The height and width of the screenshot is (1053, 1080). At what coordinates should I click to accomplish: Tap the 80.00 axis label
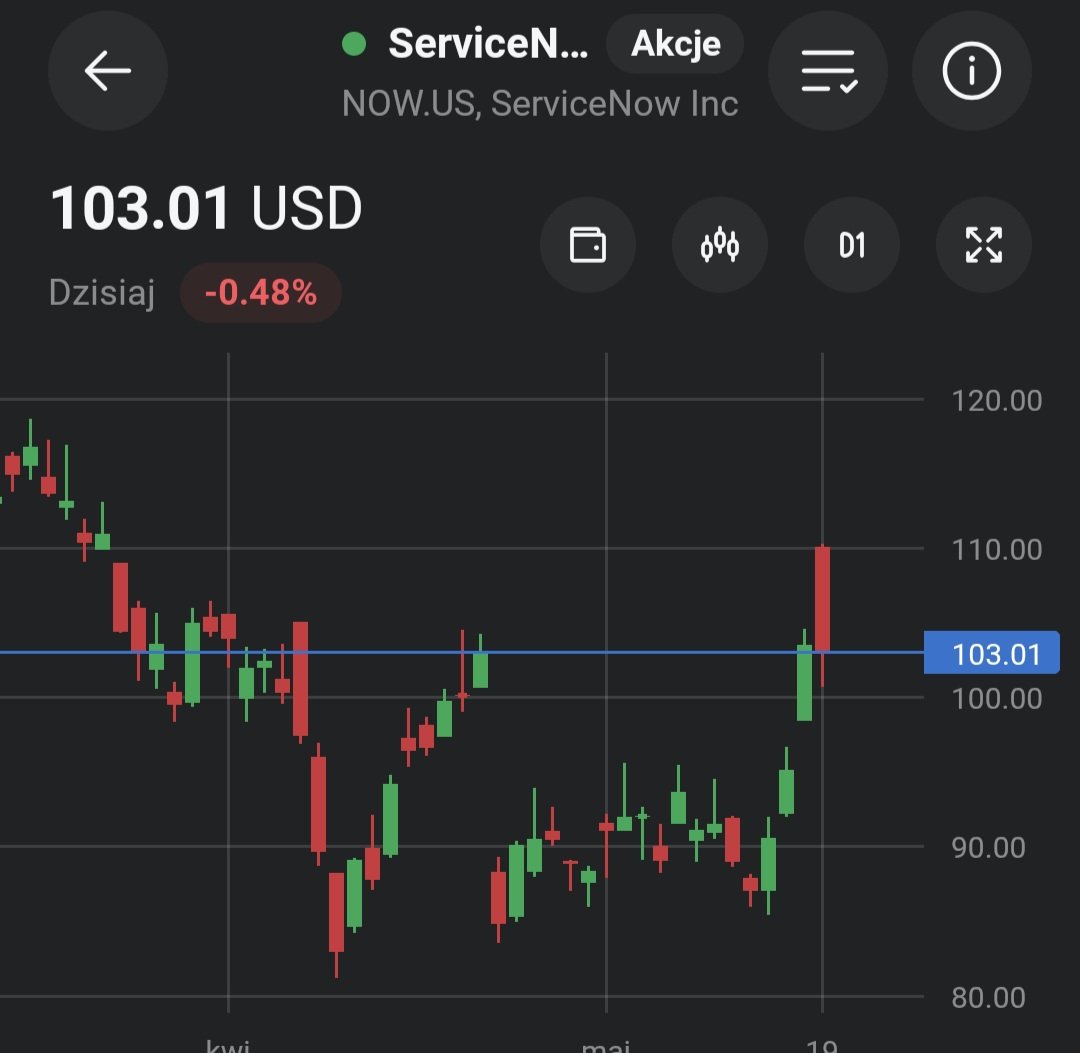click(x=988, y=997)
